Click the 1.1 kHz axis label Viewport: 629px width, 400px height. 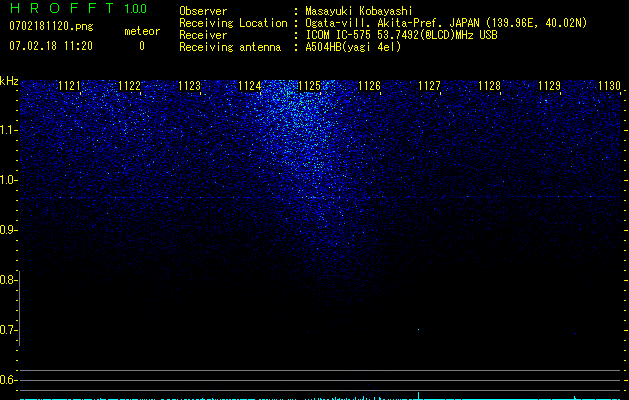[8, 130]
